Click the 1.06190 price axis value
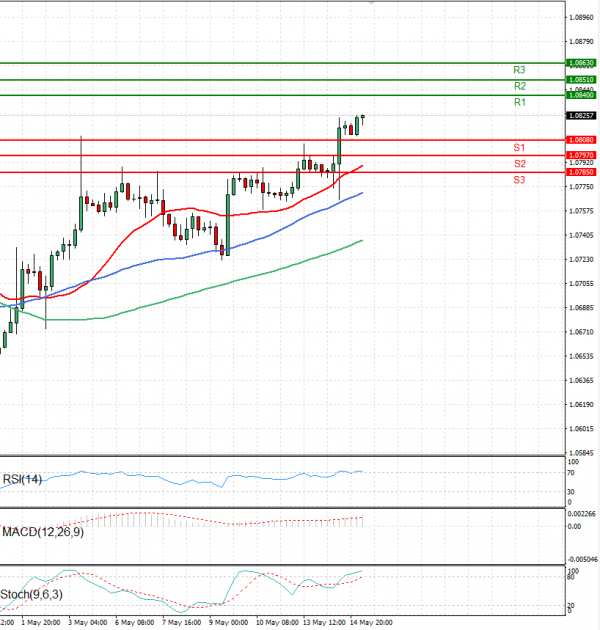This screenshot has height=630, width=600. 581,405
